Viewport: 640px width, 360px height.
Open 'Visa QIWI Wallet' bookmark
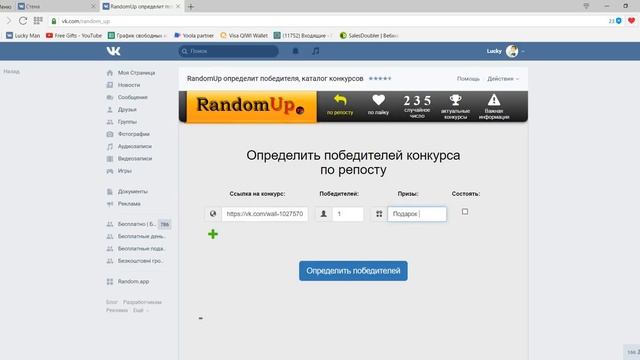pyautogui.click(x=244, y=36)
